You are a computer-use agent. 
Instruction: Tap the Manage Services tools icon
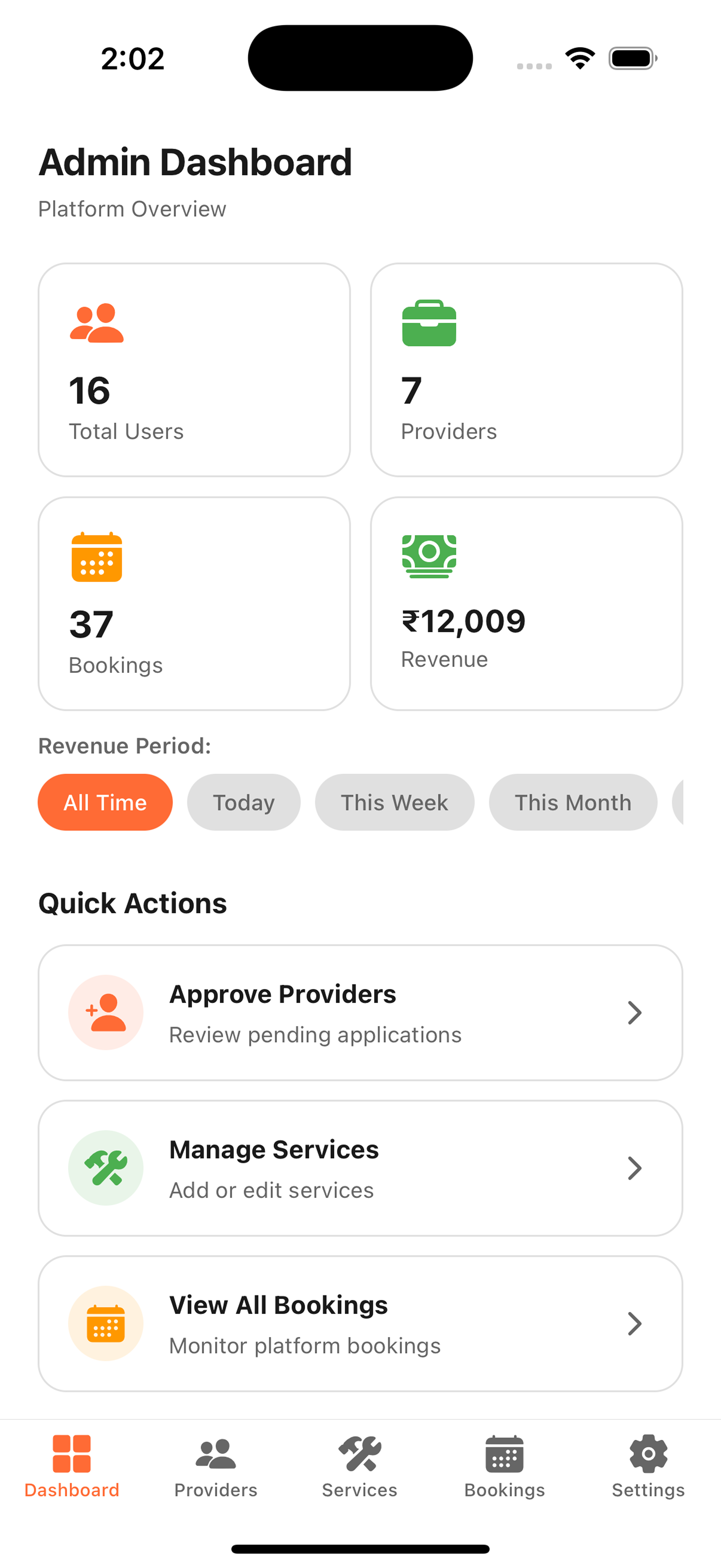pos(106,1168)
